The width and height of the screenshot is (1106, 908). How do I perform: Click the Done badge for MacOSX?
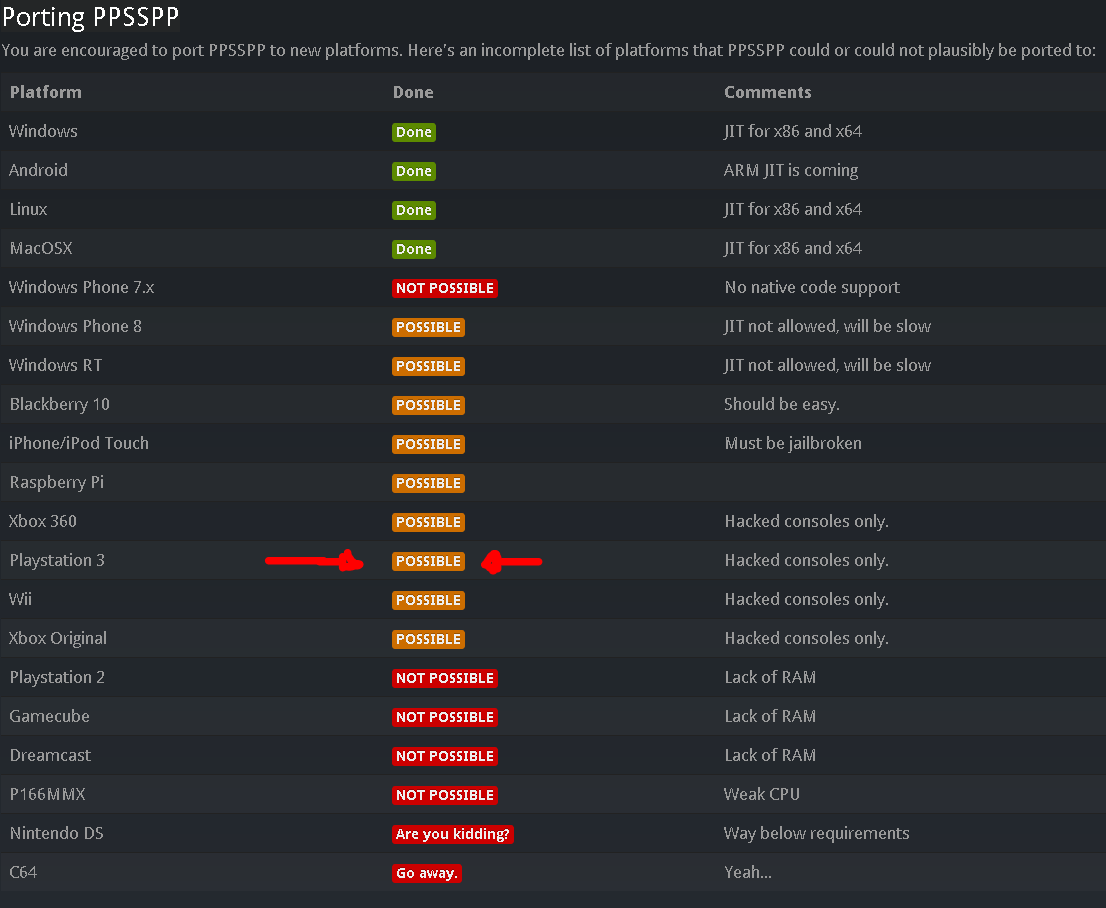pyautogui.click(x=413, y=249)
